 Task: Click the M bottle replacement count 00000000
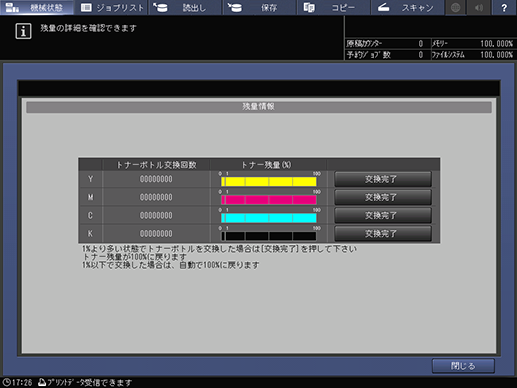coord(156,197)
